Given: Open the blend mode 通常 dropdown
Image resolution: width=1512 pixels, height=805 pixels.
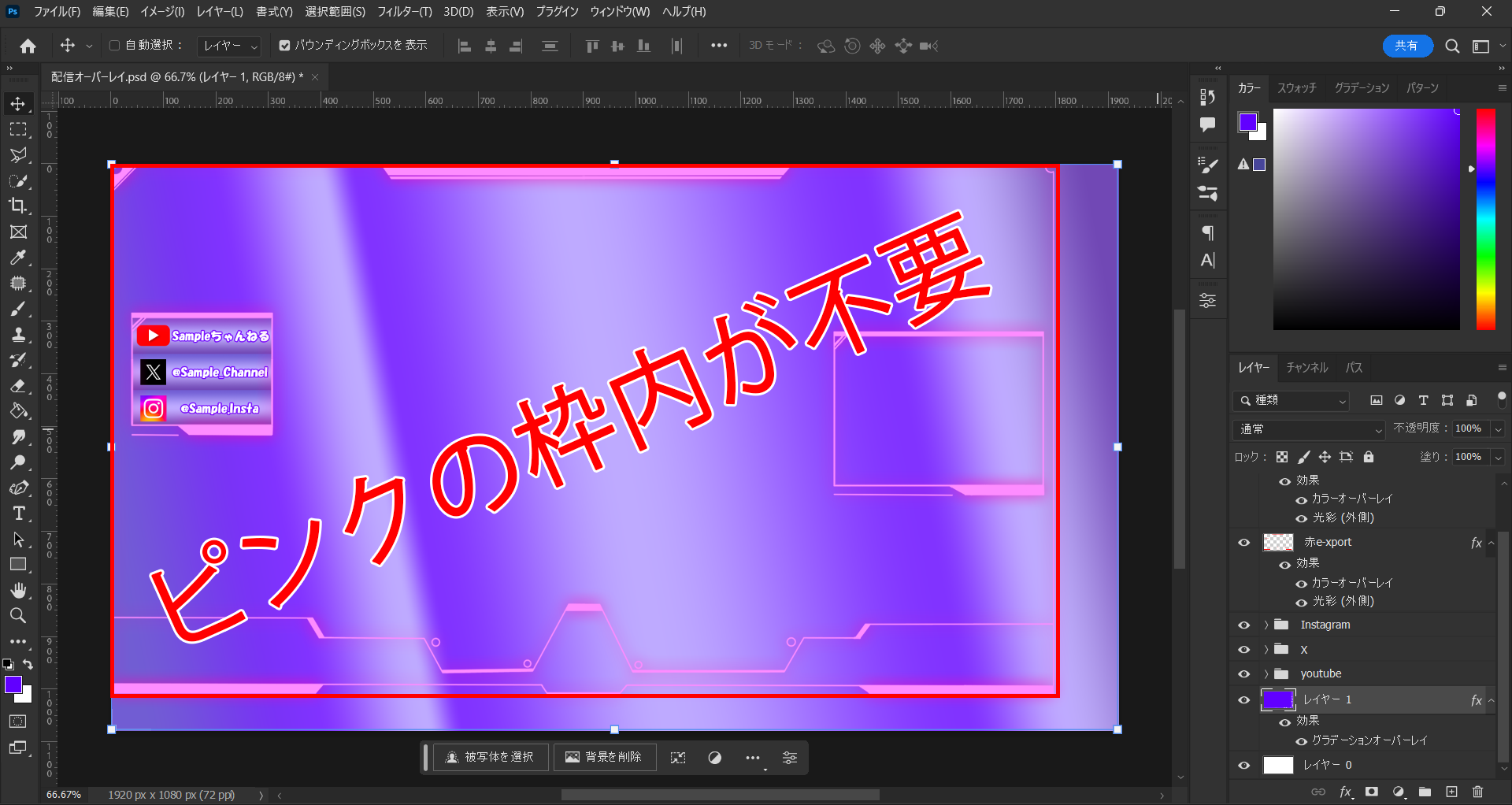Looking at the screenshot, I should 1309,429.
